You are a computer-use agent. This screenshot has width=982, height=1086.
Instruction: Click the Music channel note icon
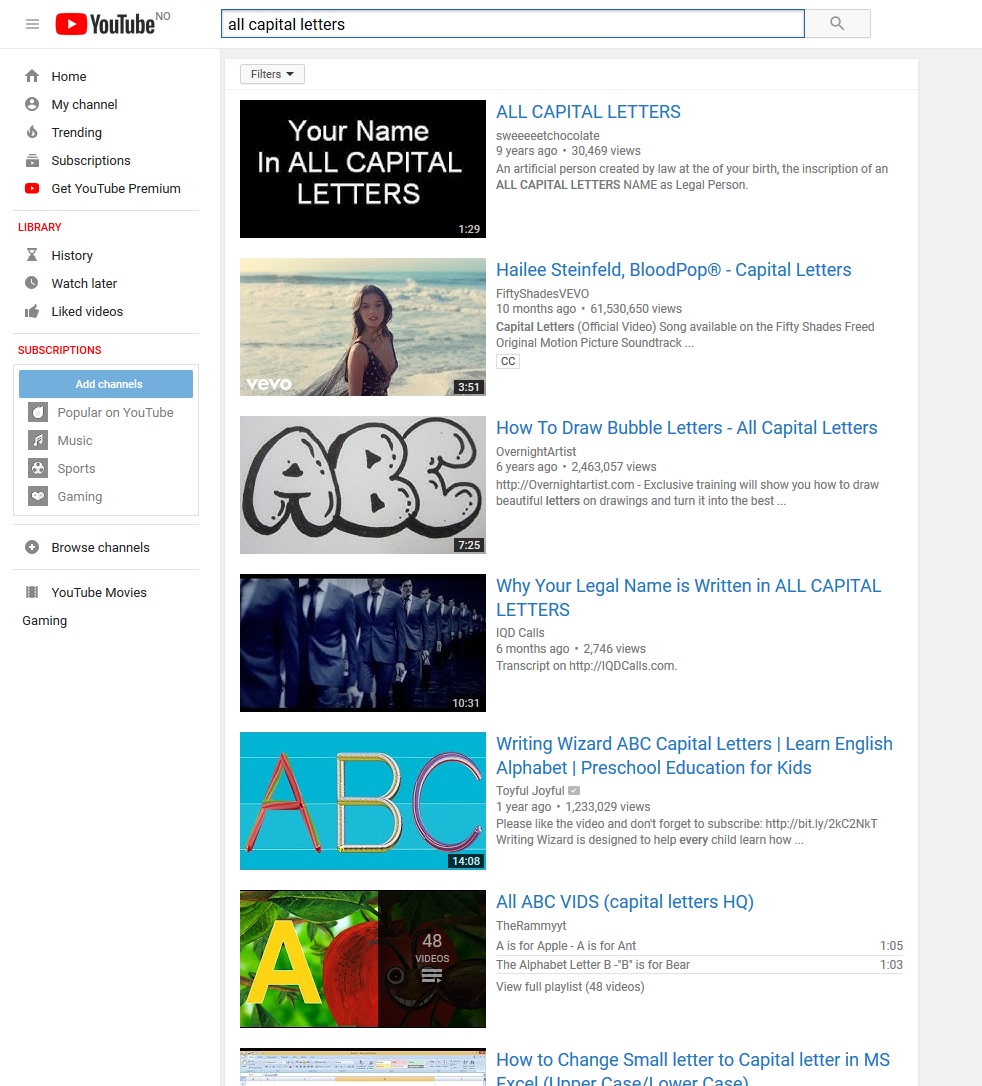(38, 440)
